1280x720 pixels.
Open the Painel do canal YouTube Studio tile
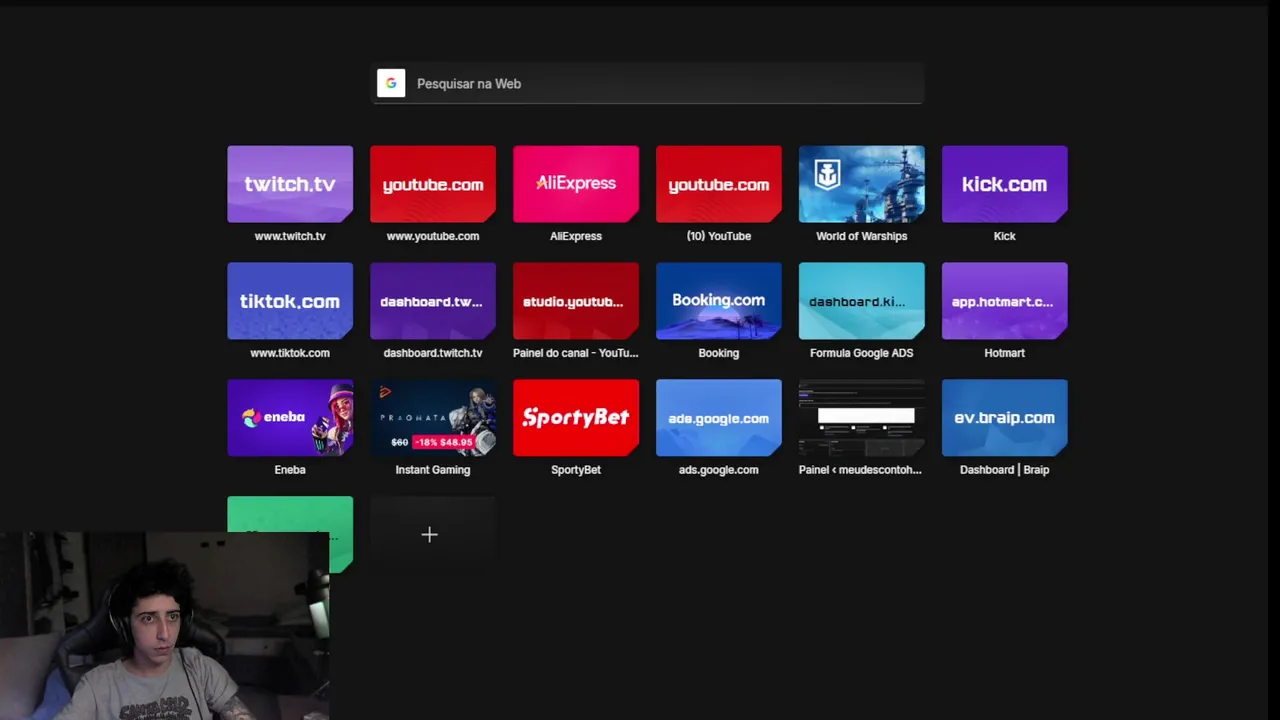click(x=576, y=301)
